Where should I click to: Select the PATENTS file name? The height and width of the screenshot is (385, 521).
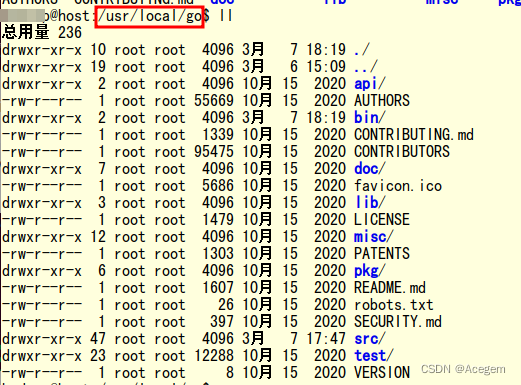382,254
